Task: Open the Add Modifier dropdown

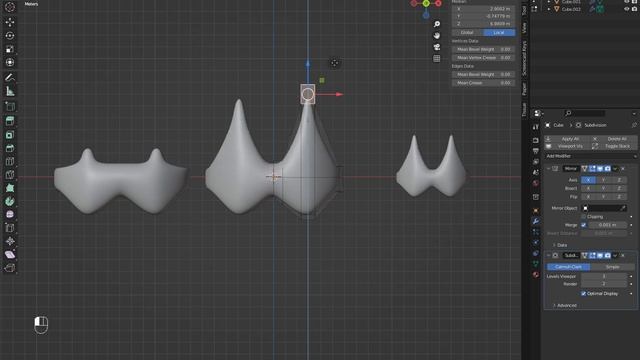Action: pyautogui.click(x=591, y=156)
